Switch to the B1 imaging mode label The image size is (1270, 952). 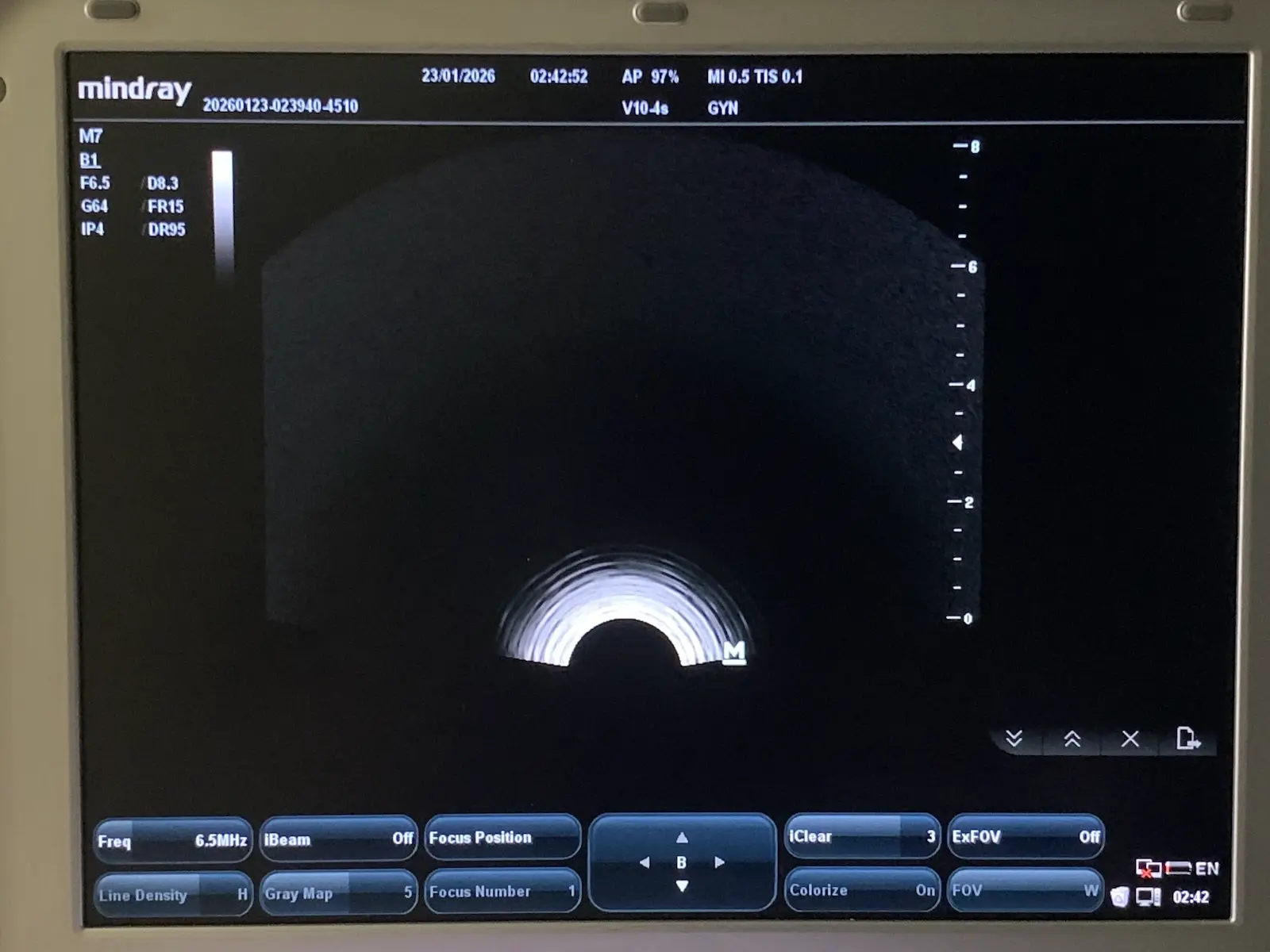90,159
